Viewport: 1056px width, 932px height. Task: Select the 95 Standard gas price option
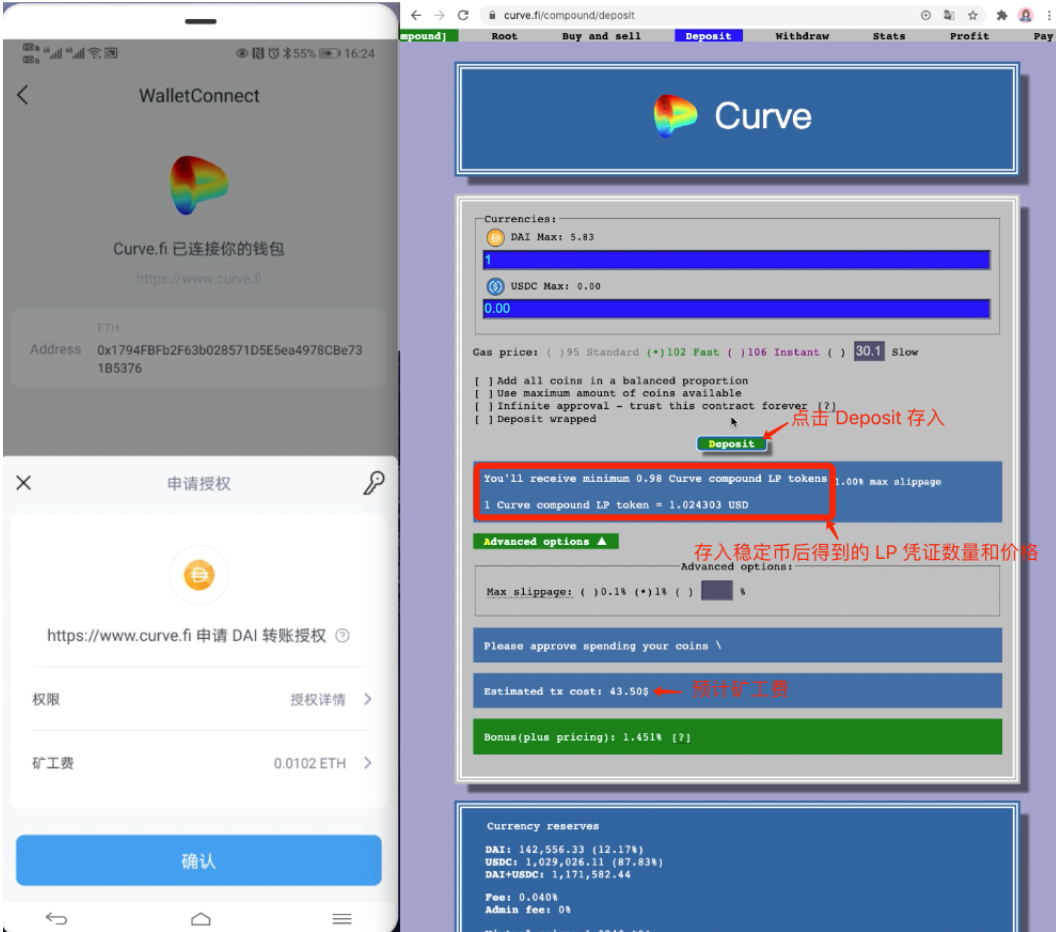[x=555, y=352]
